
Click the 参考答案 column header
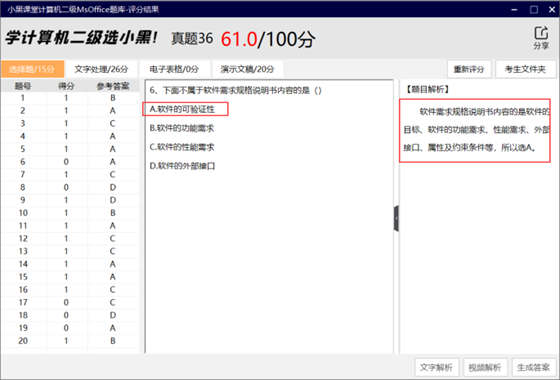(113, 86)
